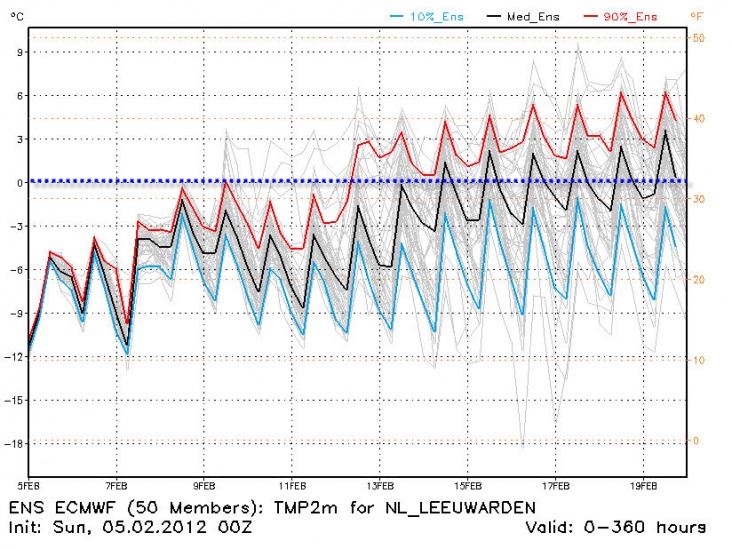This screenshot has height=549, width=732.
Task: Click the 0 value on Fahrenheit axis
Action: [x=696, y=441]
